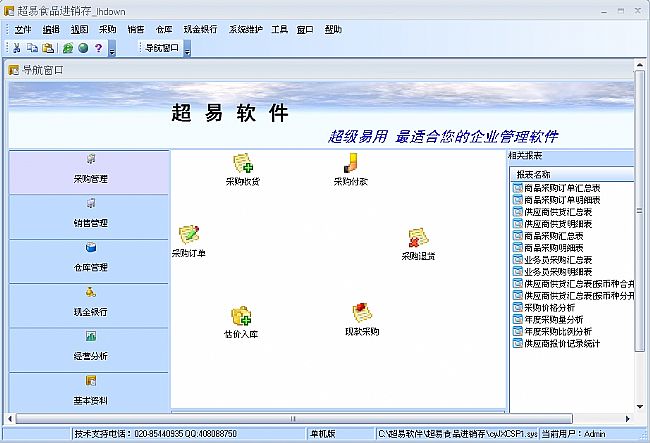Open the 采购收货 module icon

click(243, 169)
